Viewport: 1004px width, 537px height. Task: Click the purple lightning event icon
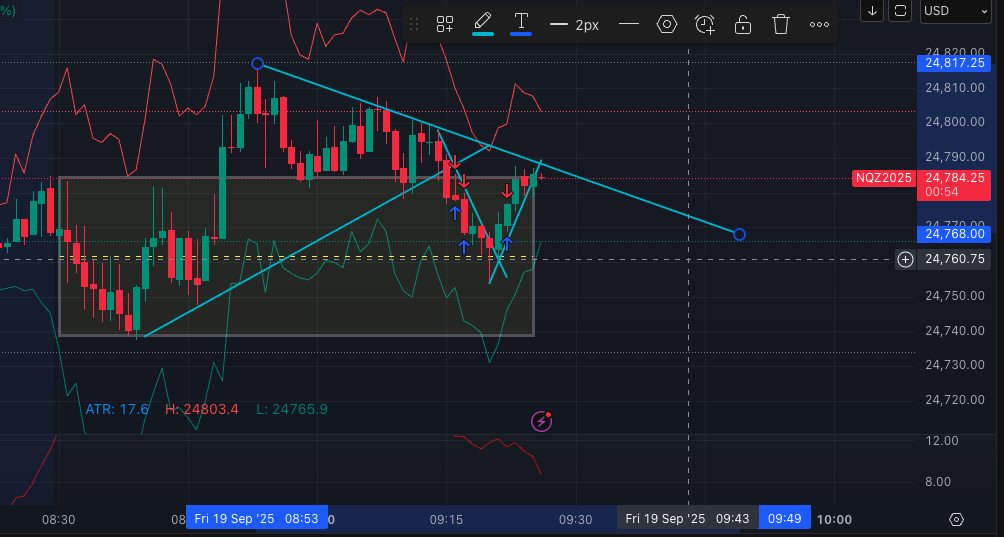541,421
